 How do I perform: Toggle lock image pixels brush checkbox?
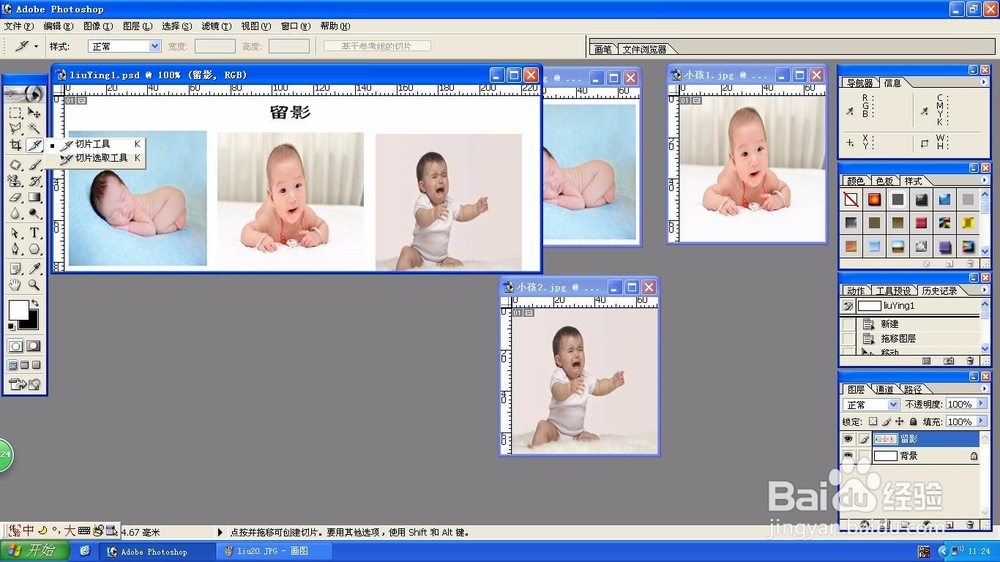[x=886, y=422]
